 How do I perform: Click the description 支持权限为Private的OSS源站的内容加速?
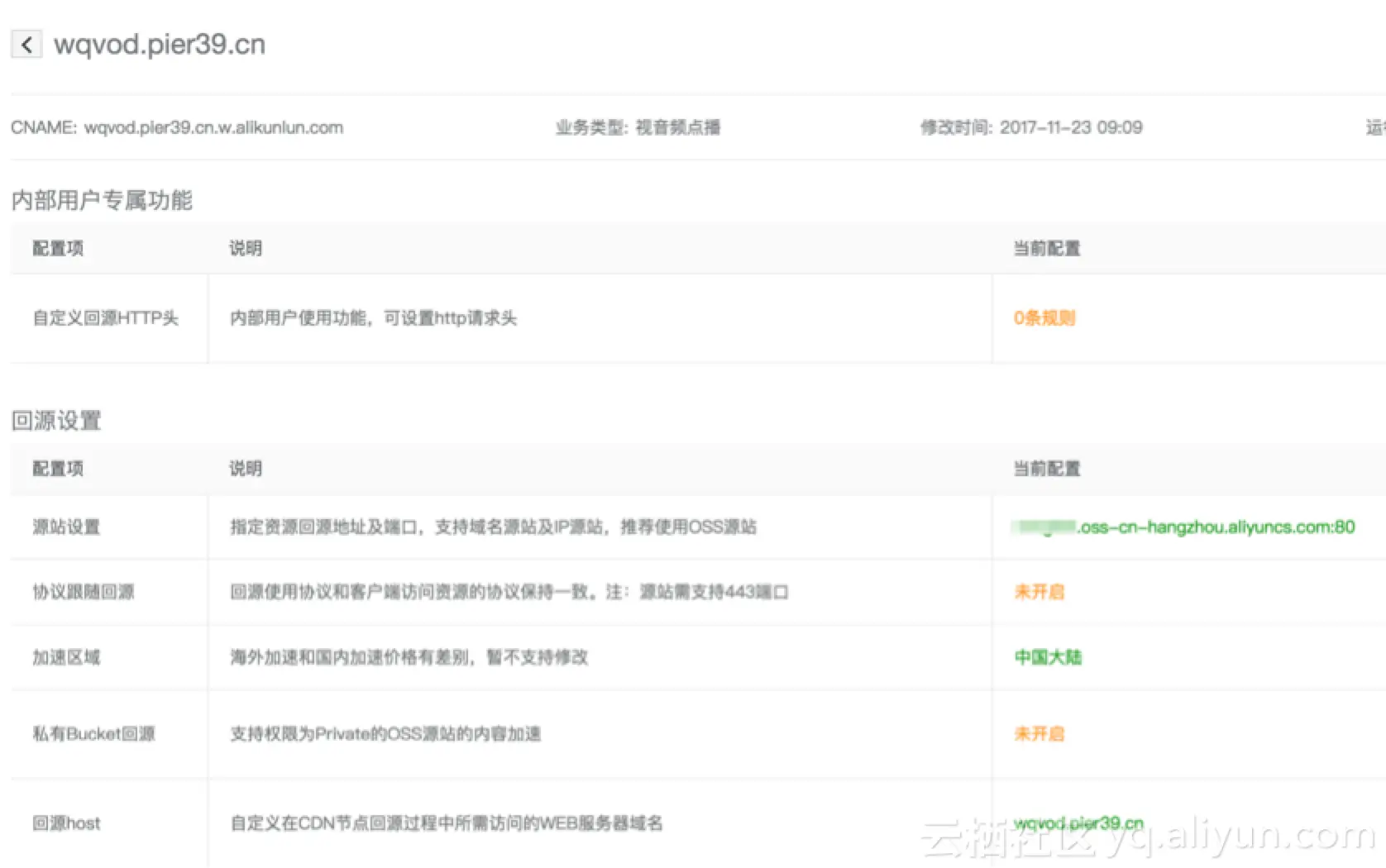385,734
